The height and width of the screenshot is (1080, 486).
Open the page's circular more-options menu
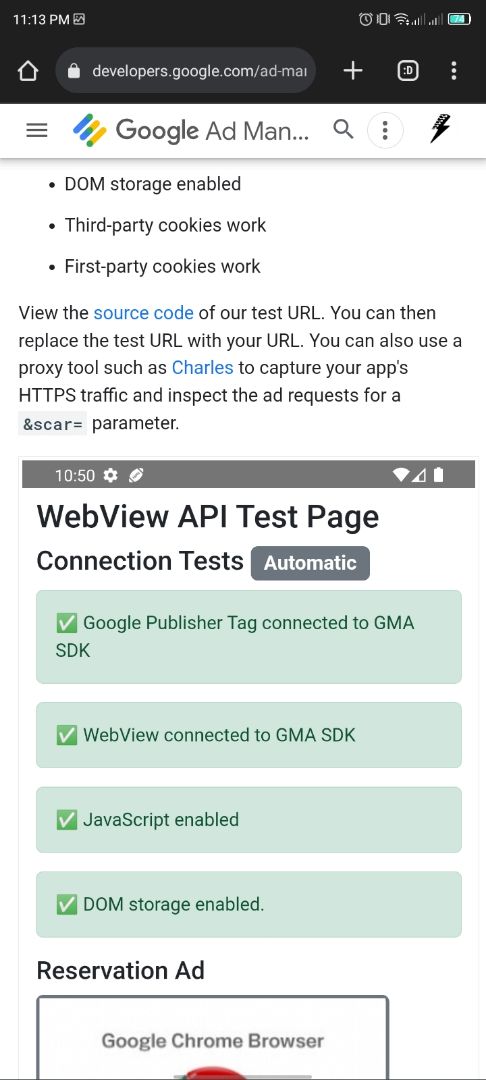385,130
